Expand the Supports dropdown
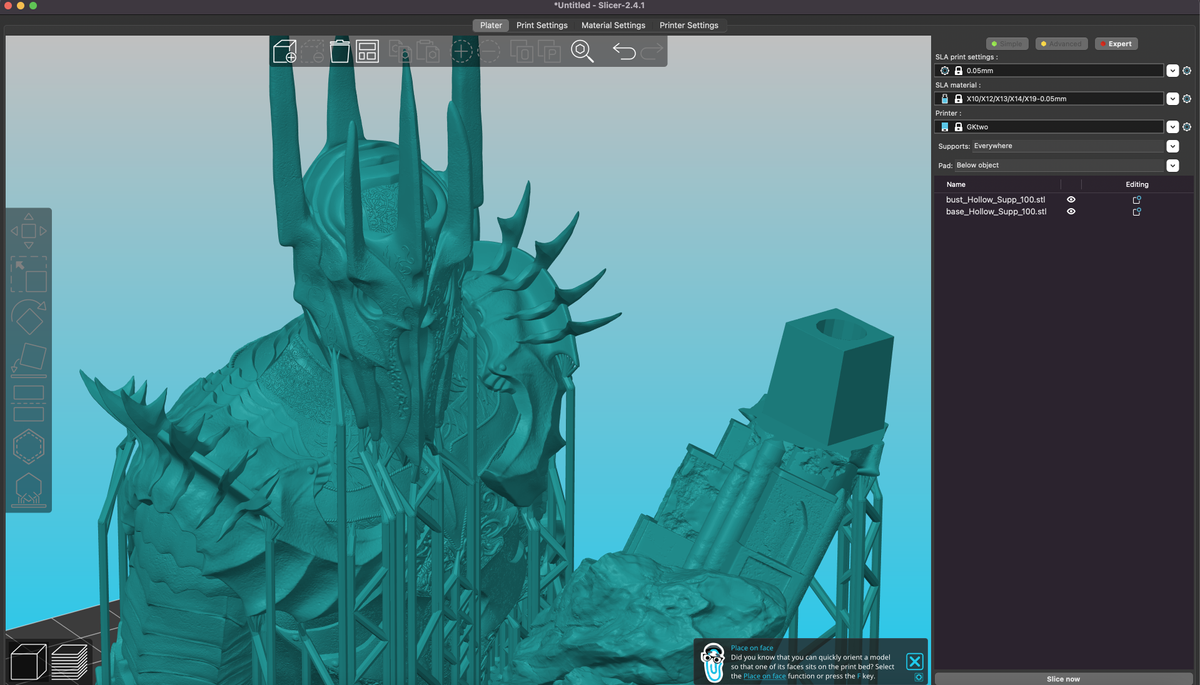This screenshot has width=1200, height=685. pyautogui.click(x=1172, y=146)
